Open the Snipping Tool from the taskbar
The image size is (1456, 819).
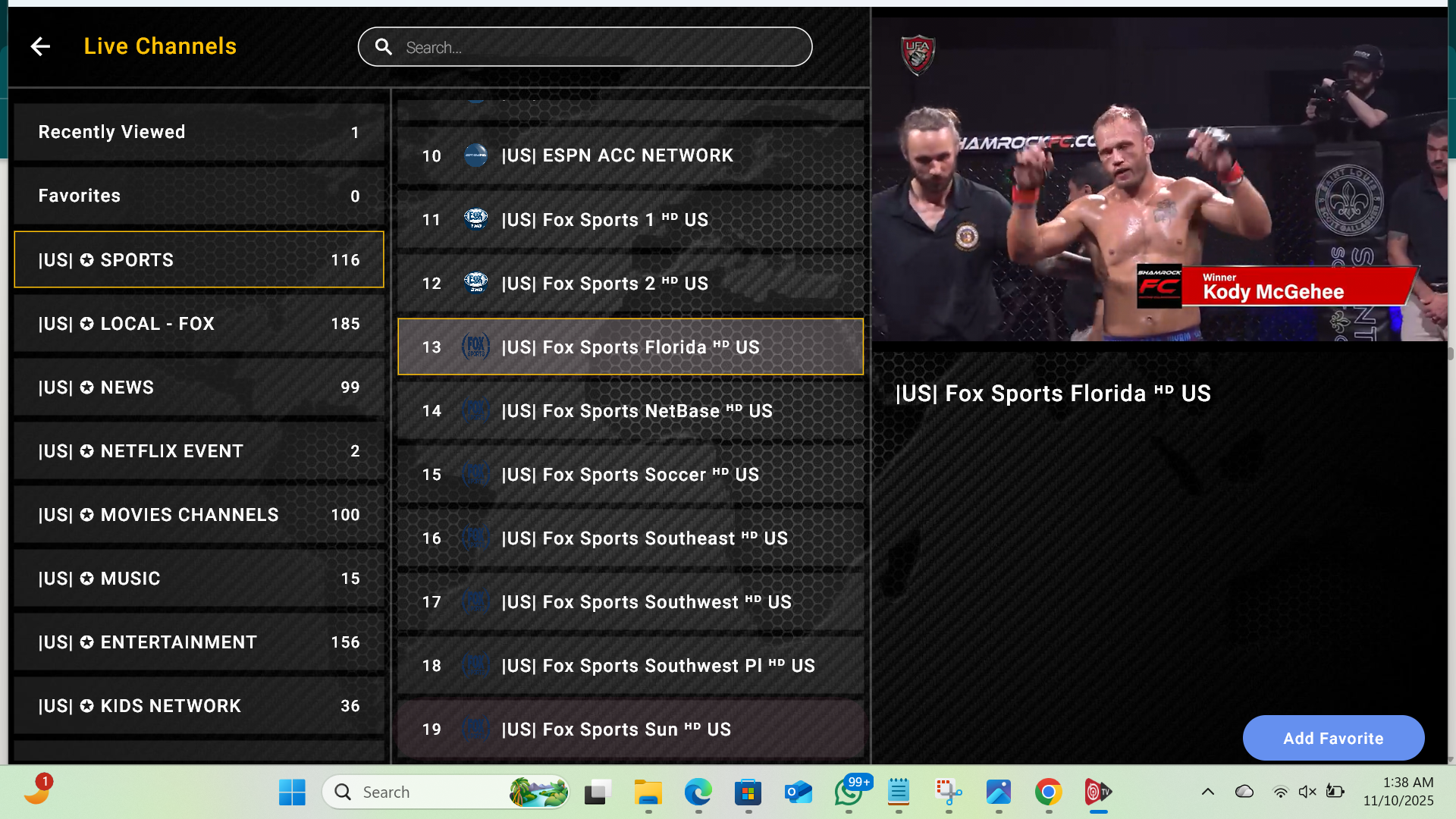[948, 791]
